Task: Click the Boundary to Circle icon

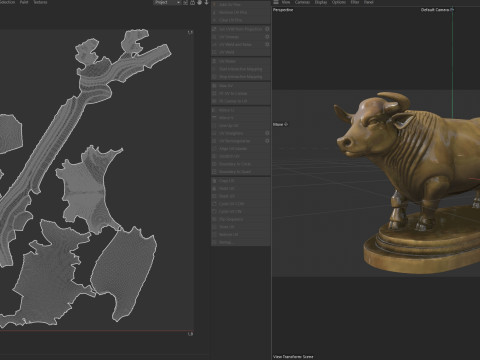Action: (215, 164)
